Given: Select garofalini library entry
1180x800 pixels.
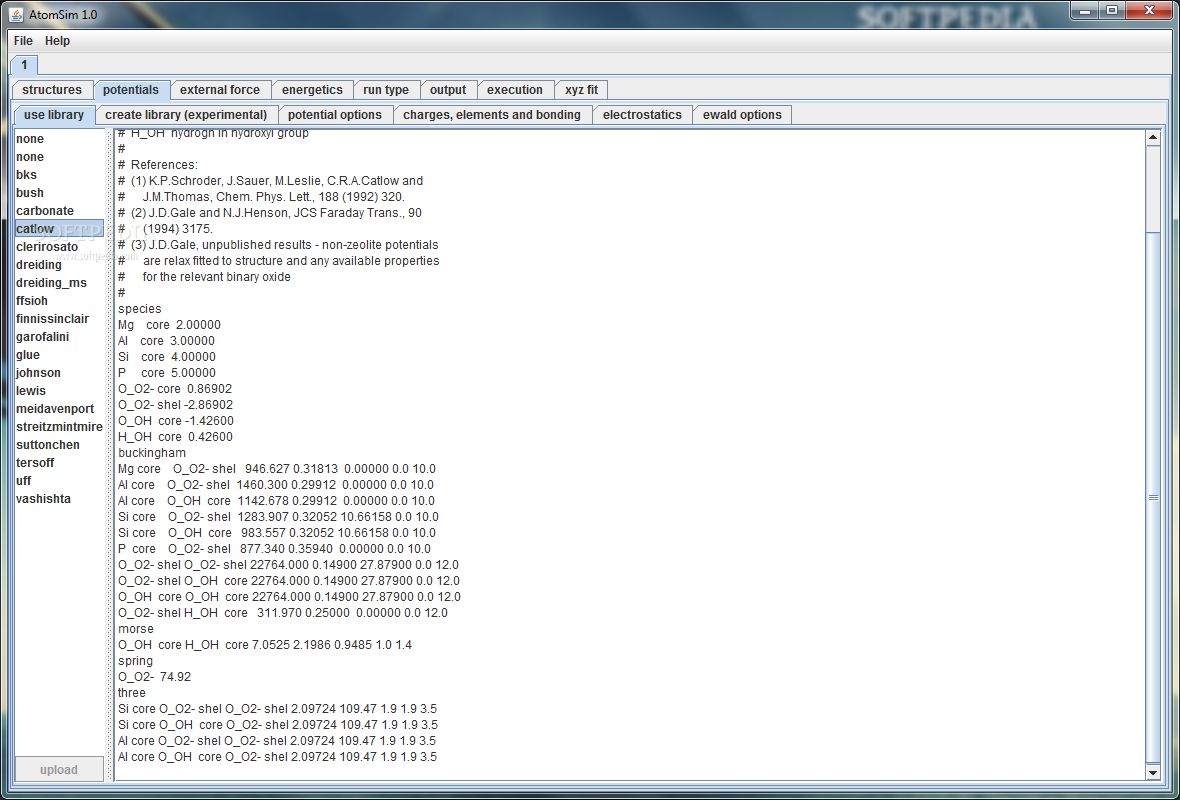Looking at the screenshot, I should [59, 337].
